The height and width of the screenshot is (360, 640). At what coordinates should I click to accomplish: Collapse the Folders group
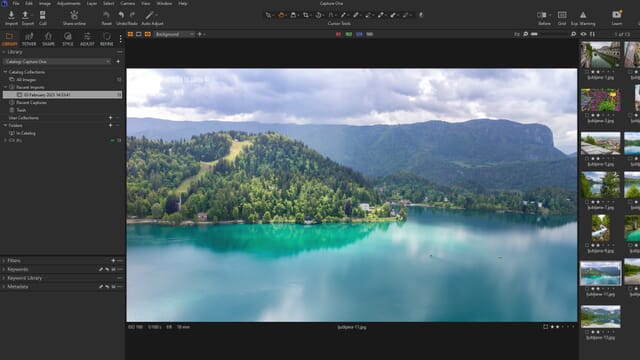tap(5, 125)
